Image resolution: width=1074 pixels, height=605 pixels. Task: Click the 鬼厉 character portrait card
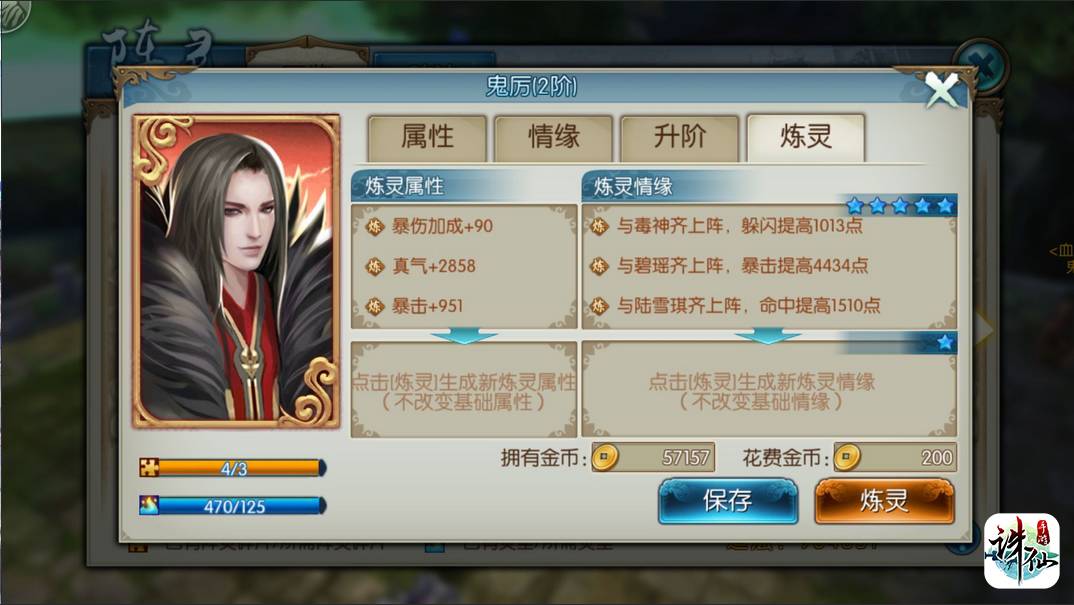click(x=236, y=271)
